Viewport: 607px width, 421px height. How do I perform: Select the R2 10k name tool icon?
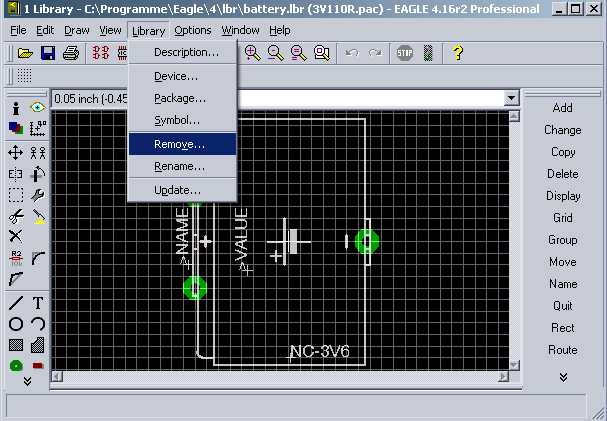point(16,258)
